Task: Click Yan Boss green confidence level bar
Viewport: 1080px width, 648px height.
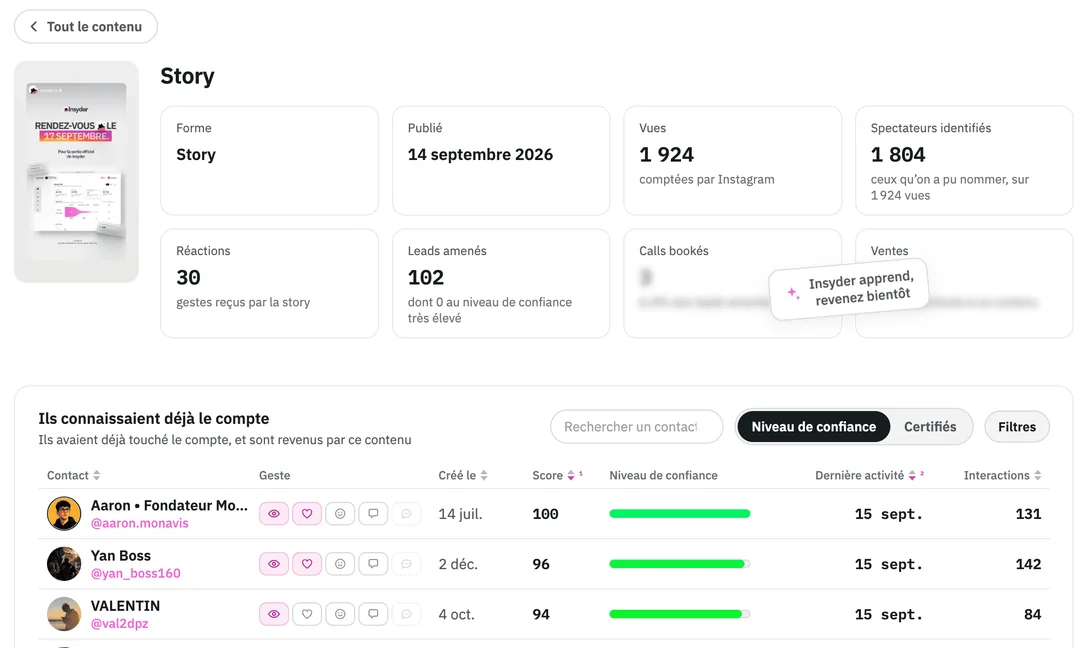Action: 680,564
